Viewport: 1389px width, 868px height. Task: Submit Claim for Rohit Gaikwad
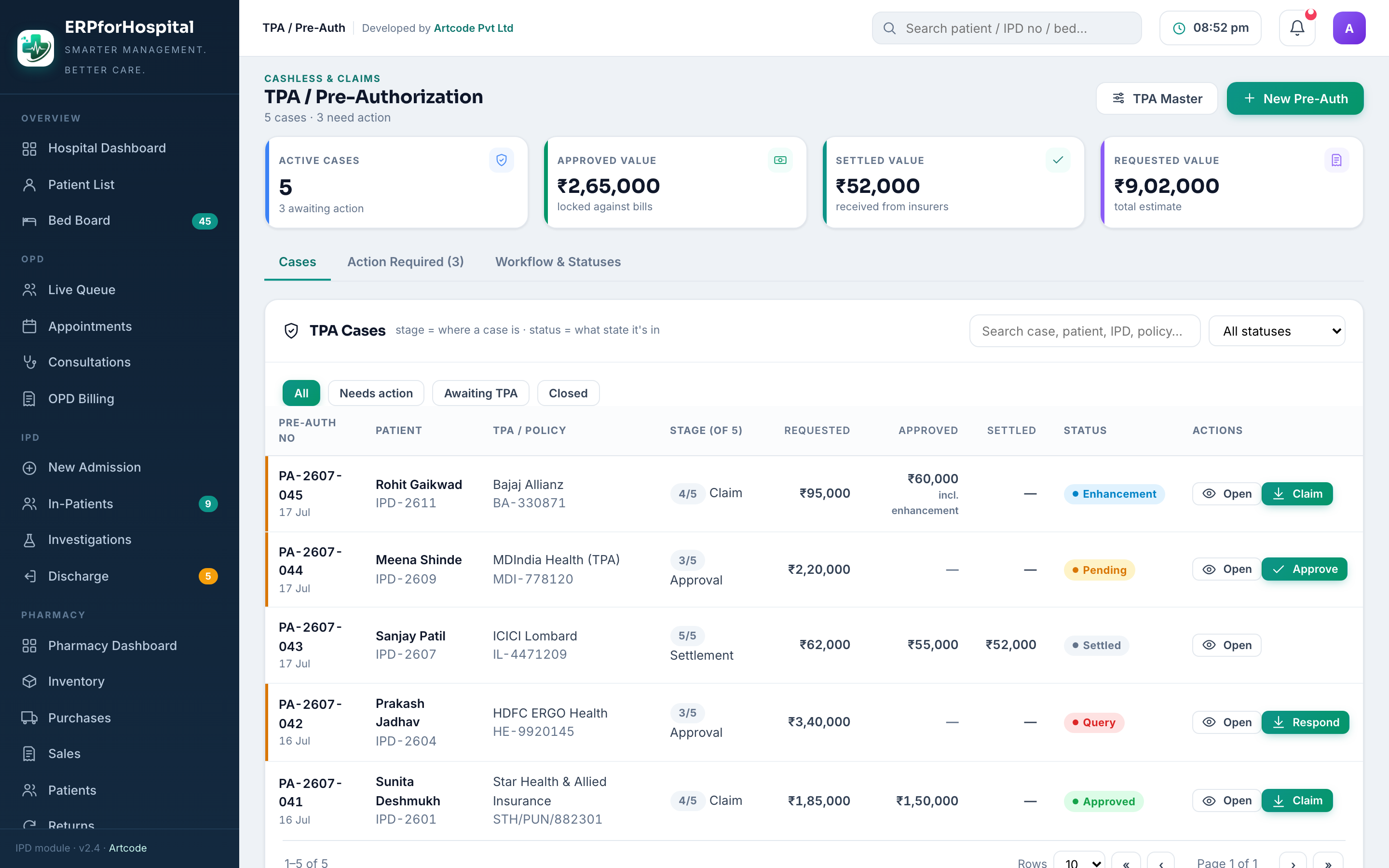pyautogui.click(x=1297, y=494)
